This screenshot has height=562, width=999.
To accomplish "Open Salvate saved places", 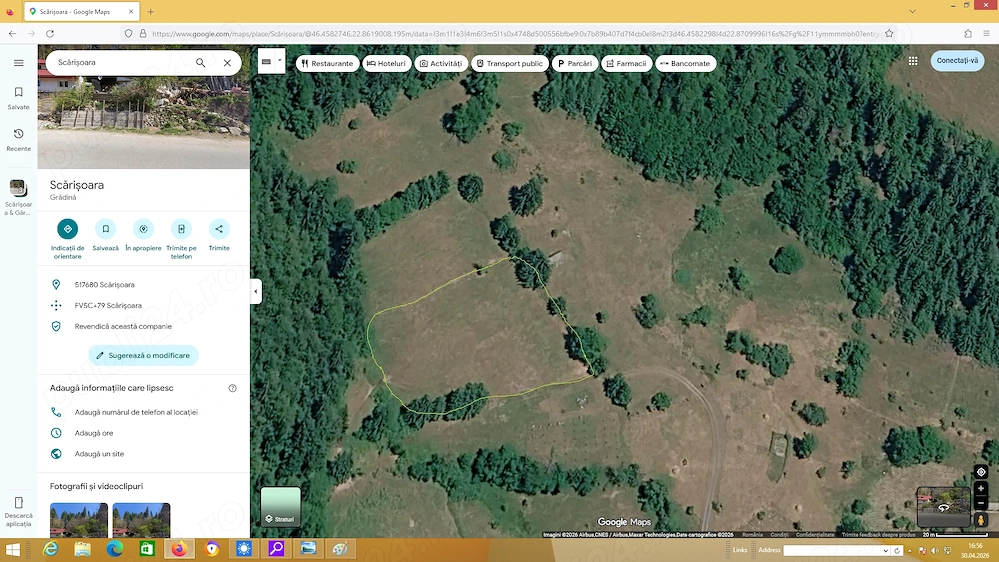I will pos(18,98).
